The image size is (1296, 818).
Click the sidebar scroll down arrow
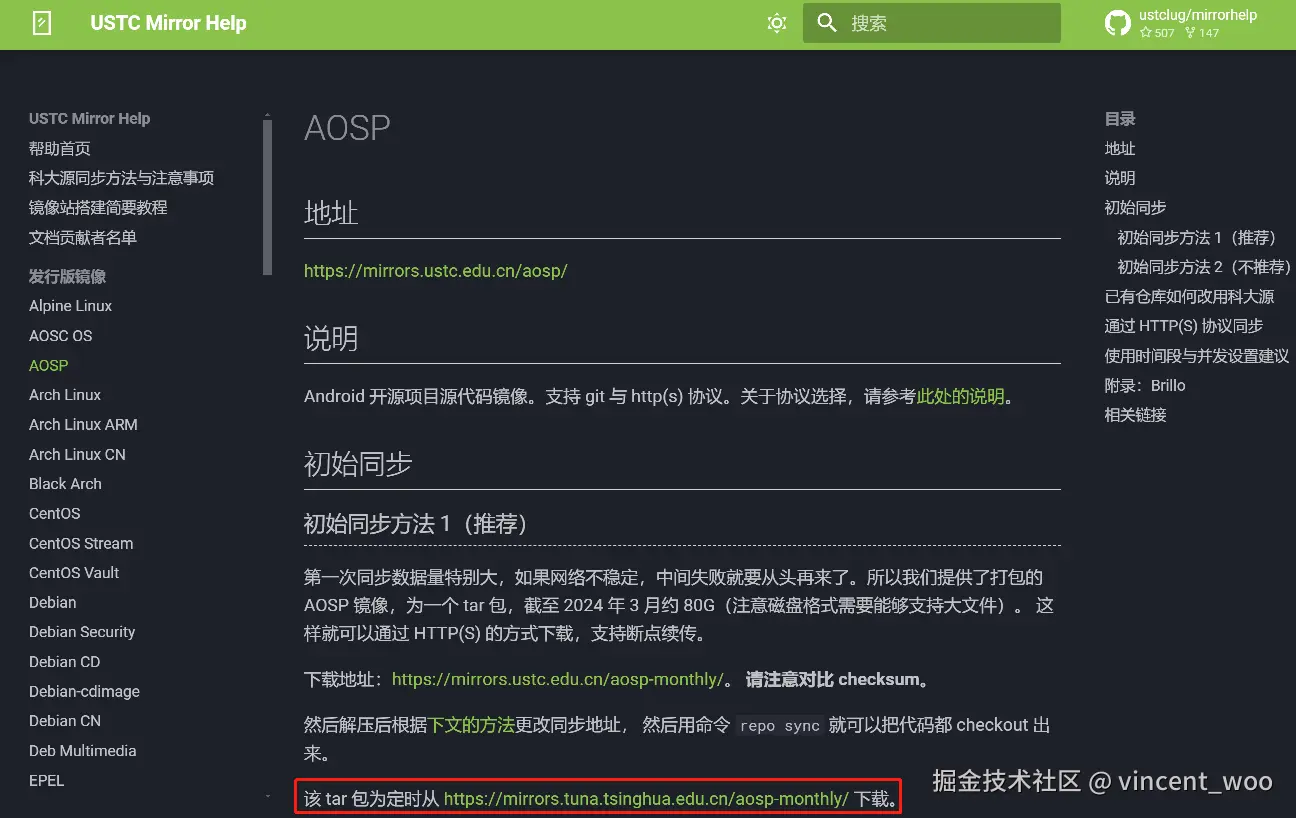267,796
